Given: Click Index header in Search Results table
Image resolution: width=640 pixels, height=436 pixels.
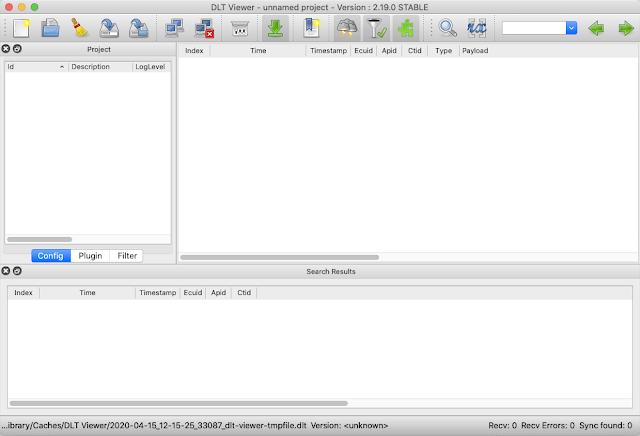Looking at the screenshot, I should coord(23,293).
